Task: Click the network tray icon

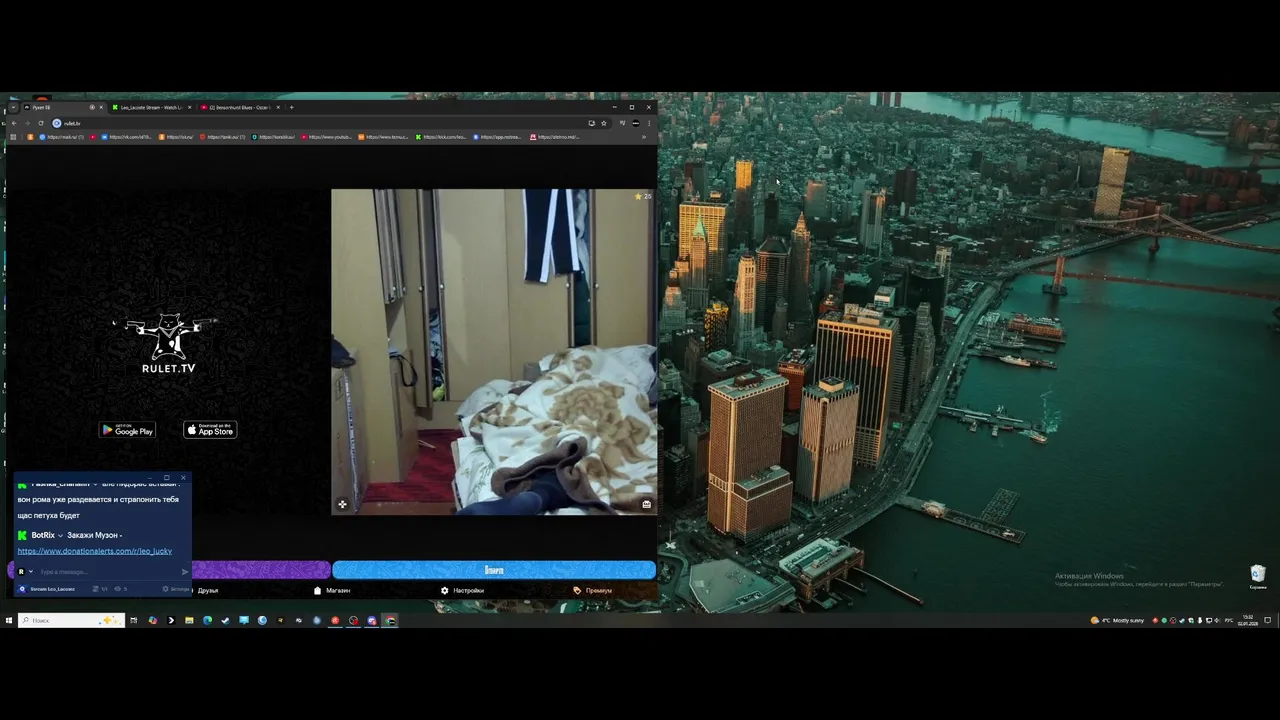Action: click(x=1209, y=621)
